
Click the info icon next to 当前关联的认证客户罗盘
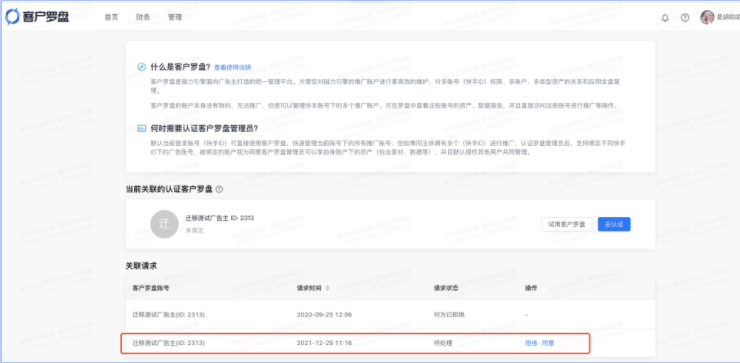[219, 189]
